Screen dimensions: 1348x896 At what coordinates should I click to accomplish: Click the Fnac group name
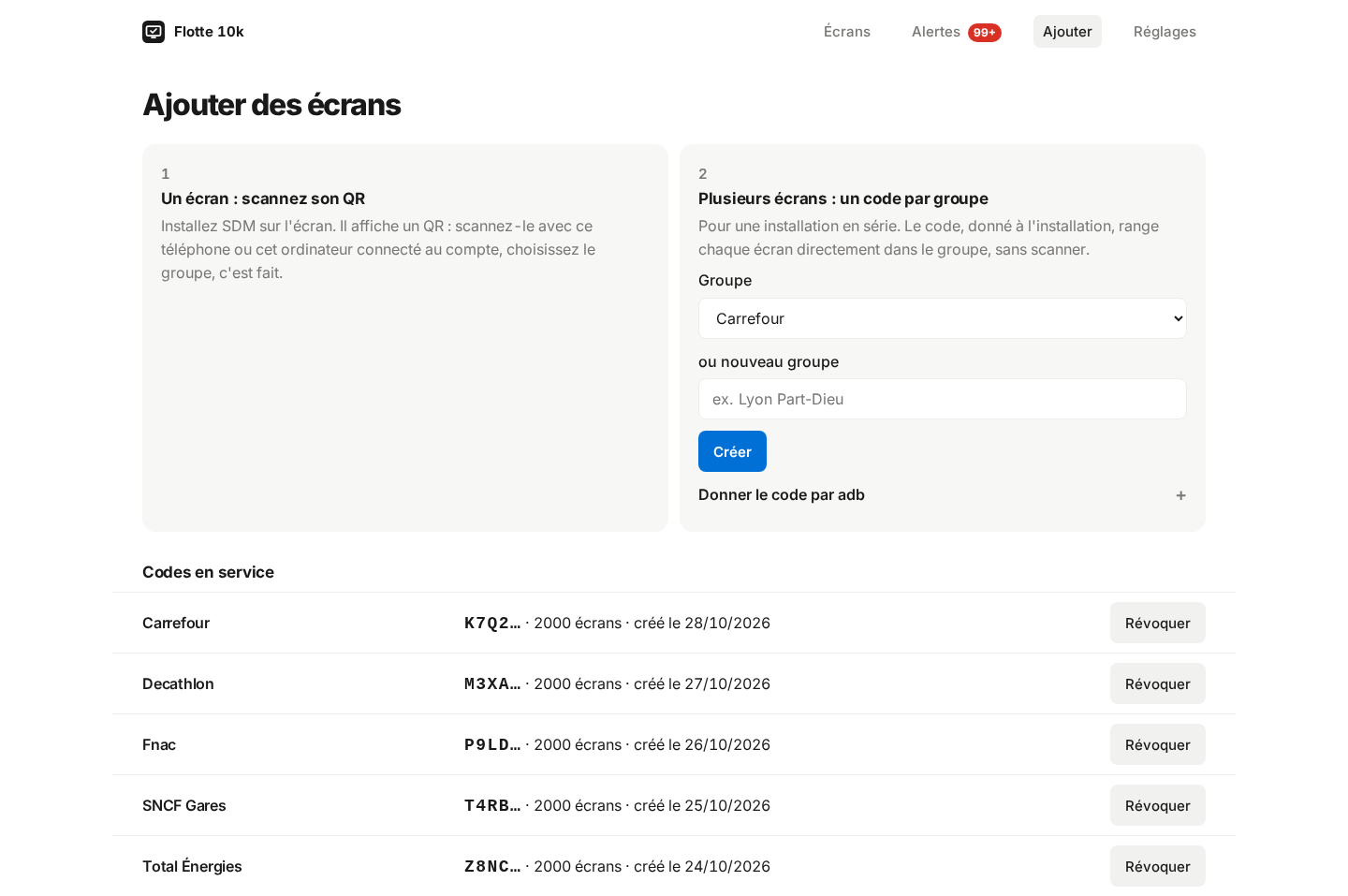tap(159, 744)
